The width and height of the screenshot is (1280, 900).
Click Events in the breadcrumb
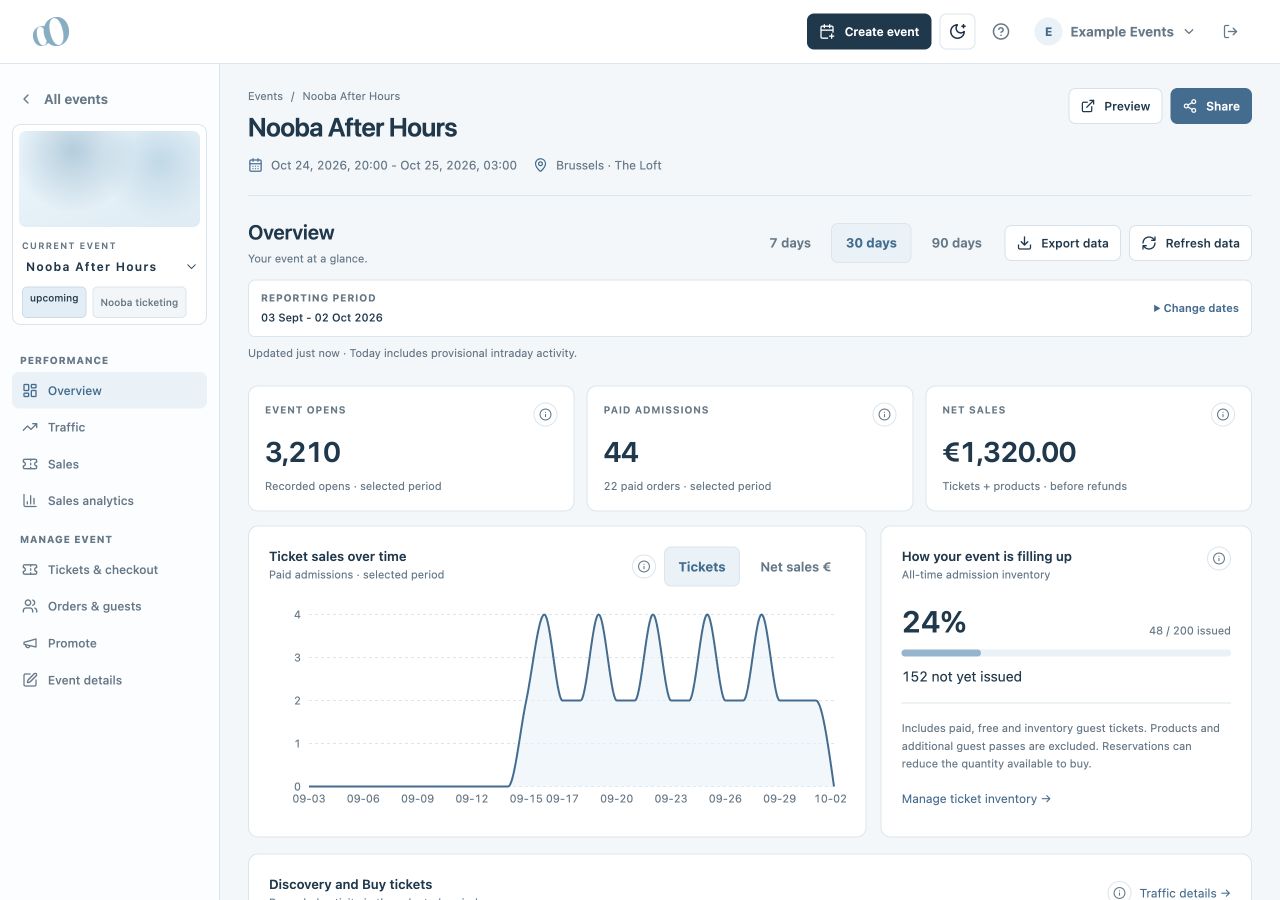(x=265, y=96)
